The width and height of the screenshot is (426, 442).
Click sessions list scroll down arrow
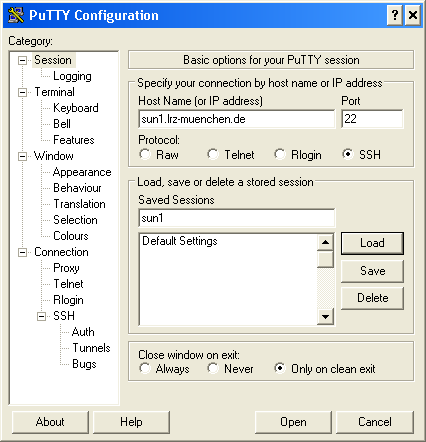point(325,316)
